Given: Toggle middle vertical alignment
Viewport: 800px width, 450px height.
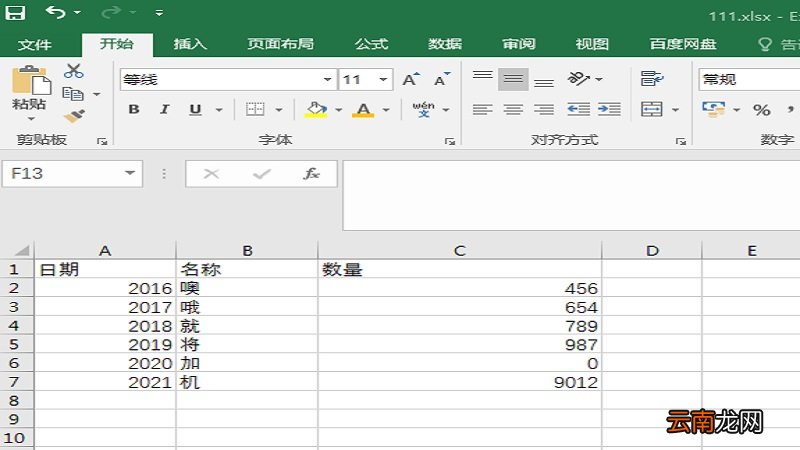Looking at the screenshot, I should pyautogui.click(x=513, y=79).
